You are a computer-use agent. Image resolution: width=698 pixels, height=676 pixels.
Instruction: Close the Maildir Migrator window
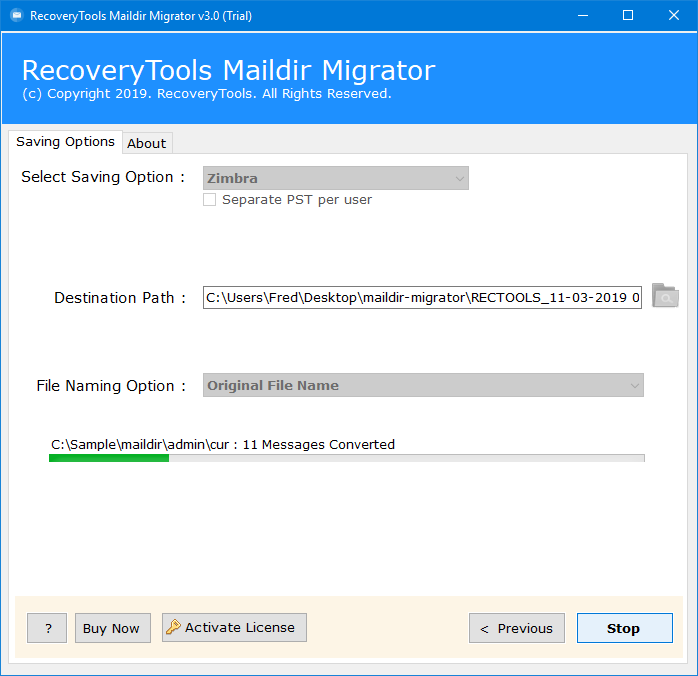point(674,16)
